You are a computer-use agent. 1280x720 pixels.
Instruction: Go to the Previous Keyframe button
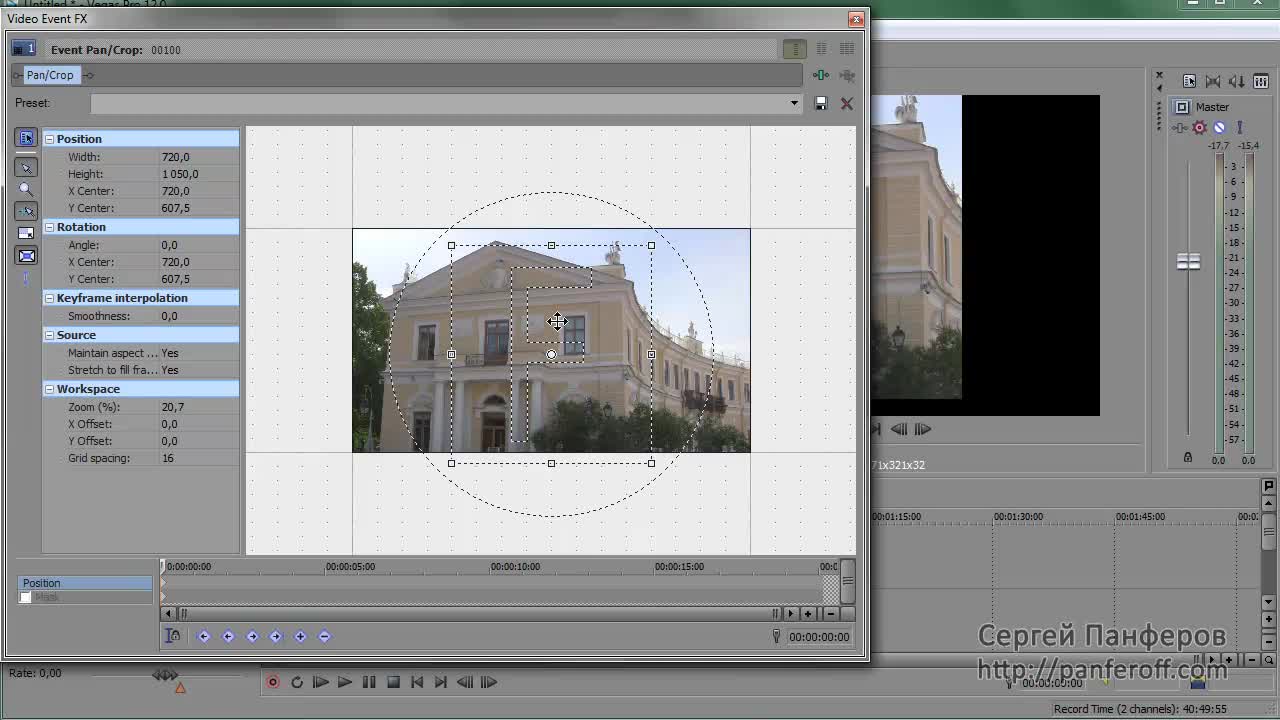[228, 636]
